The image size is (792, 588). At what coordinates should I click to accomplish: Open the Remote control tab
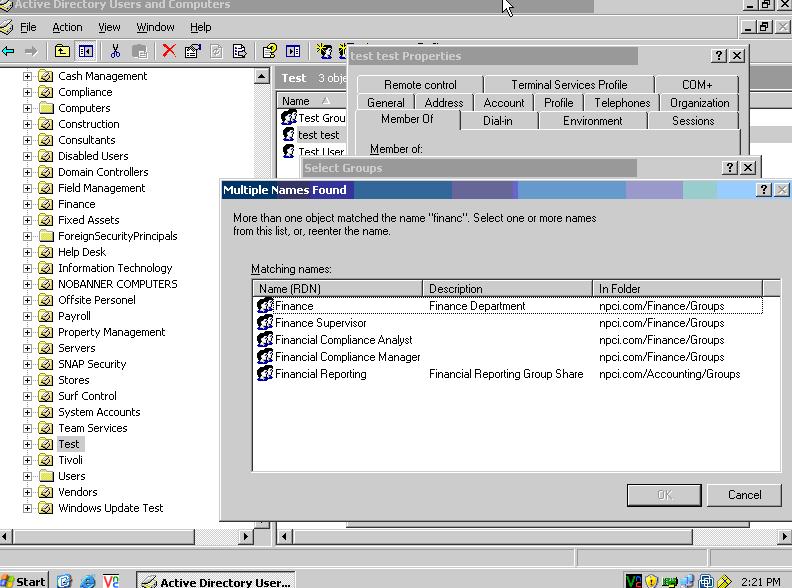pos(420,85)
